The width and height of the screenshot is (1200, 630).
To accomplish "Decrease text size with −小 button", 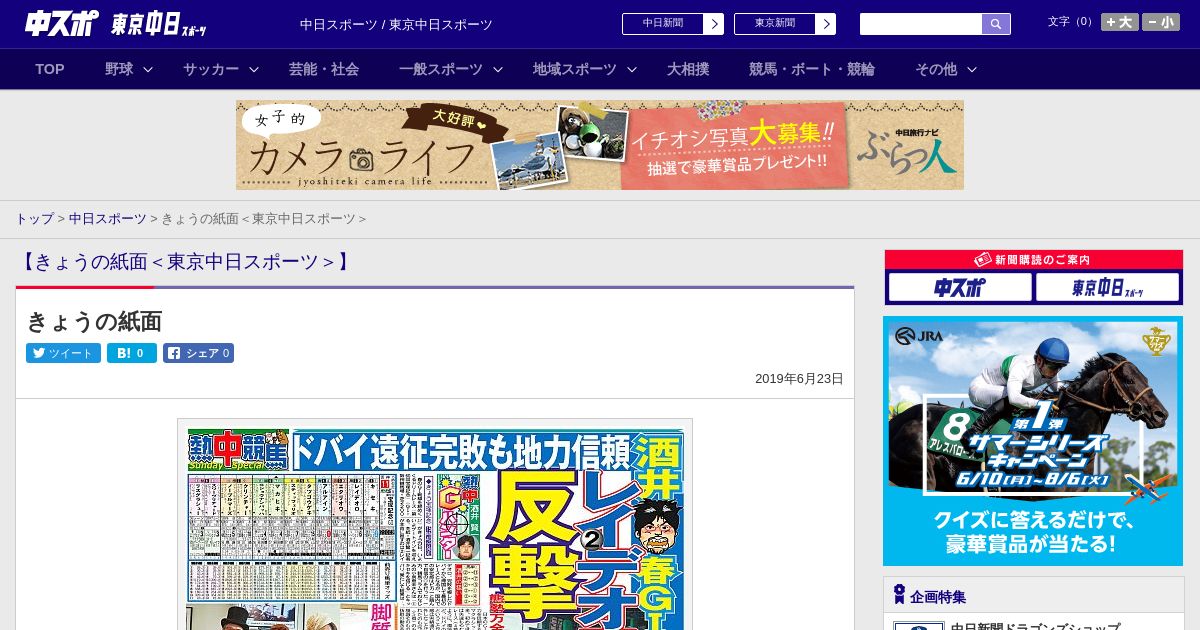I will (x=1161, y=22).
